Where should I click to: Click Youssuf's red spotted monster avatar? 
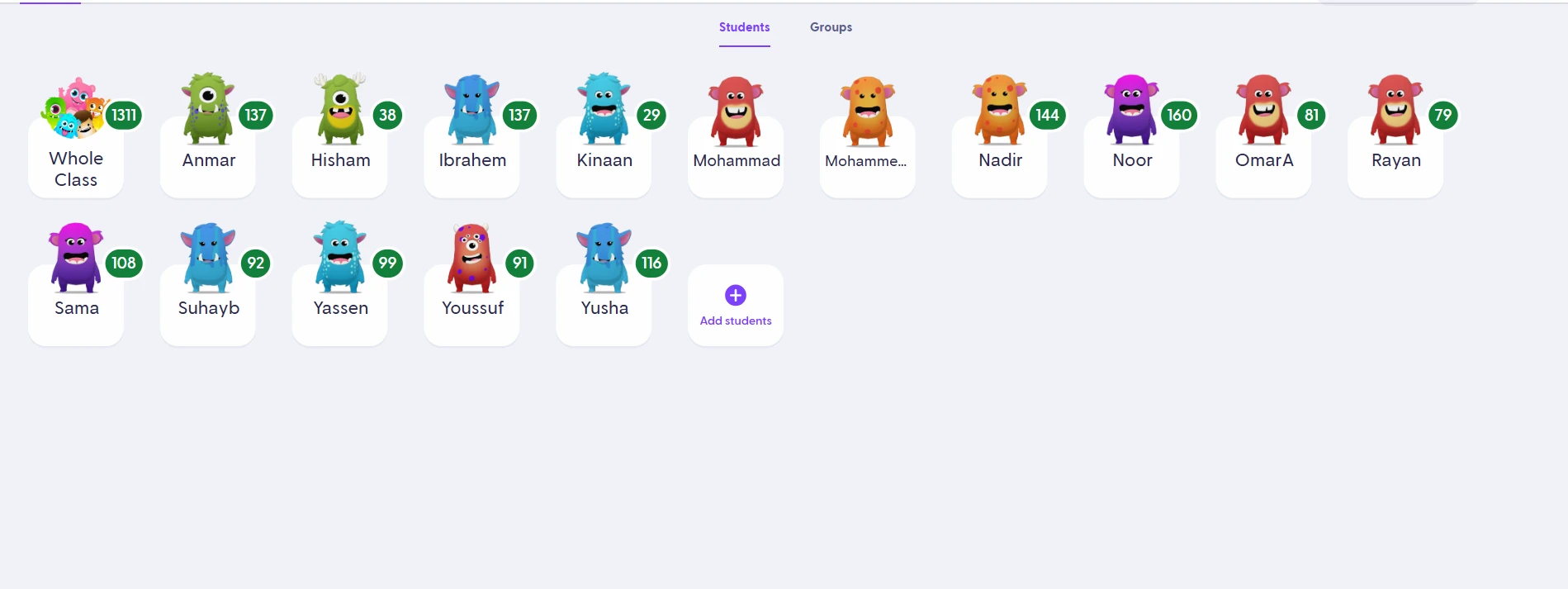coord(472,257)
